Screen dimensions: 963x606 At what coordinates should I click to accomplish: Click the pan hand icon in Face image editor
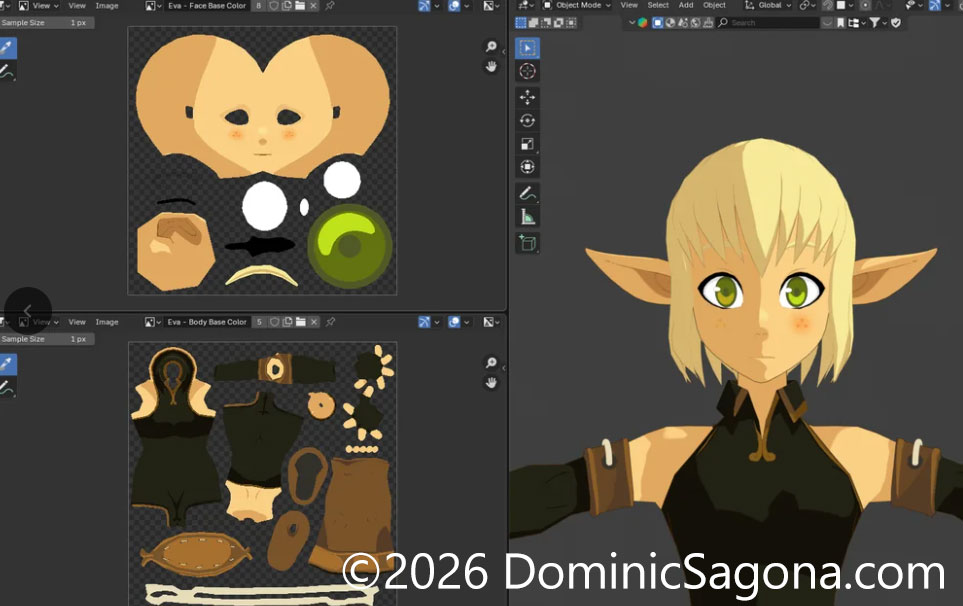(491, 66)
